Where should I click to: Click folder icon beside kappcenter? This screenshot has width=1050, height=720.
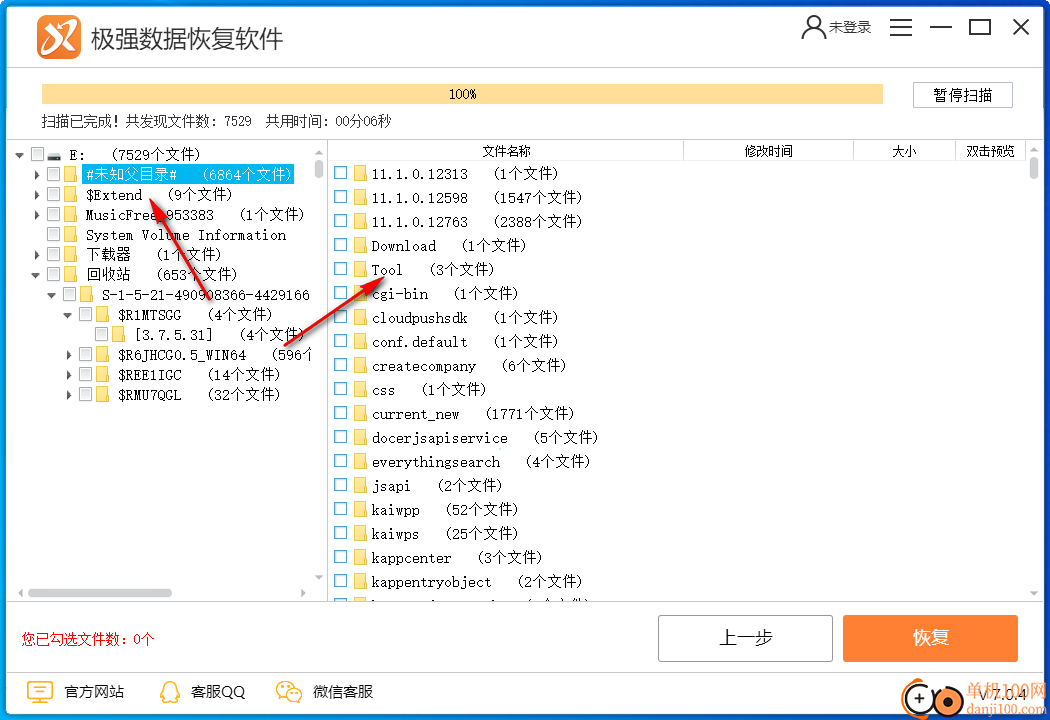(360, 558)
